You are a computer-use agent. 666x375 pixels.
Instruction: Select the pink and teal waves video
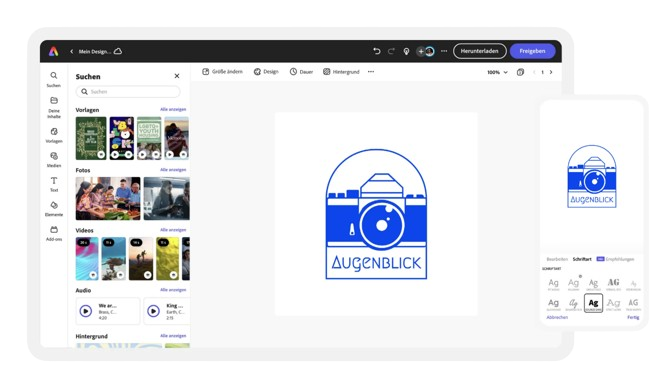87,259
